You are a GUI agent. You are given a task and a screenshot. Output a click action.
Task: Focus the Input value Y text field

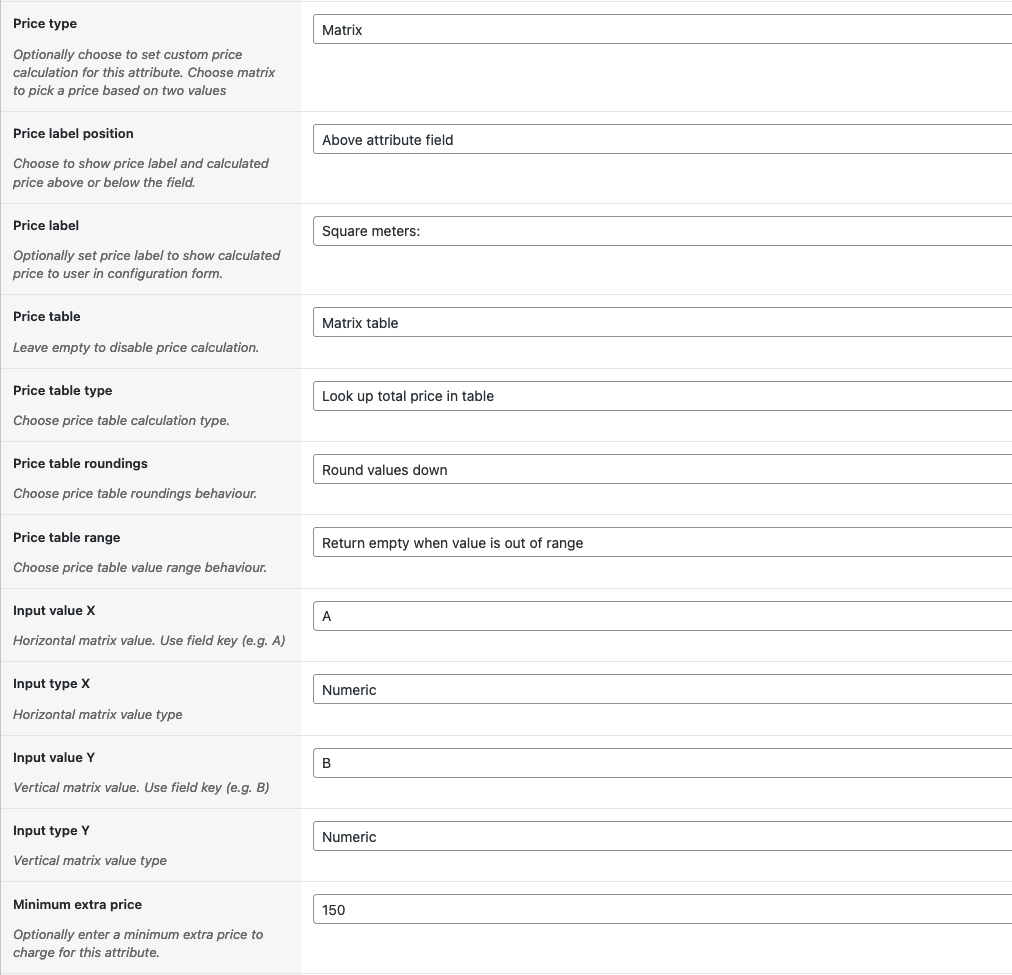pos(662,763)
